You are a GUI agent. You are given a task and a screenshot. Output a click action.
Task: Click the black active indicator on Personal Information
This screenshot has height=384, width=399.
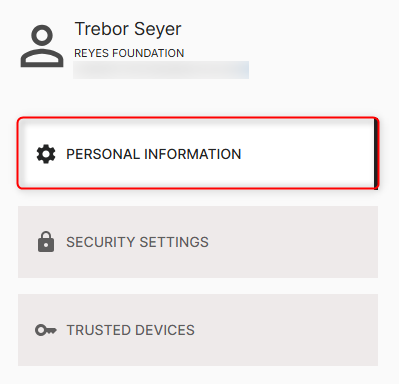(x=376, y=154)
